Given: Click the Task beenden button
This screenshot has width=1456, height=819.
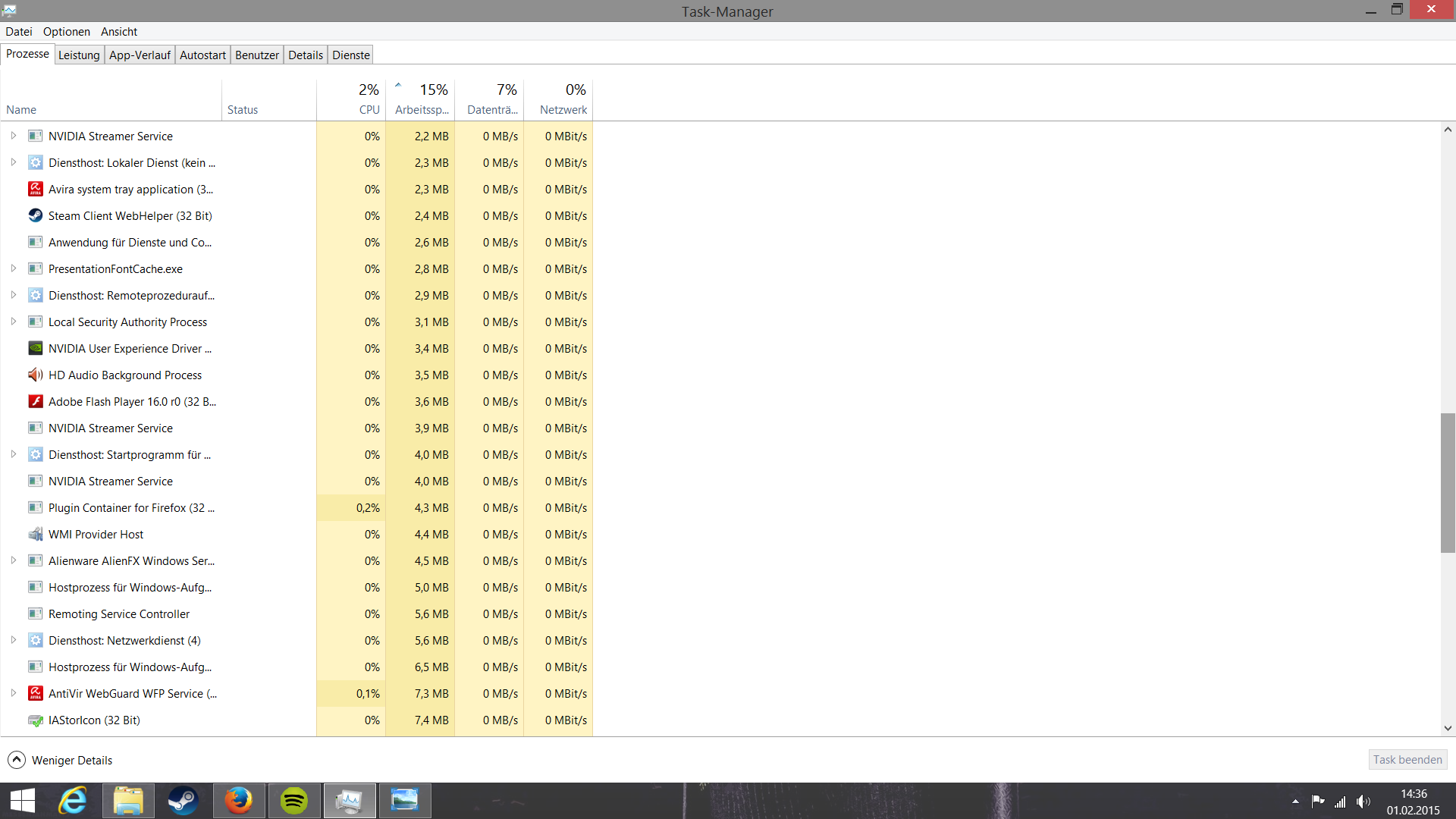Looking at the screenshot, I should (x=1407, y=760).
